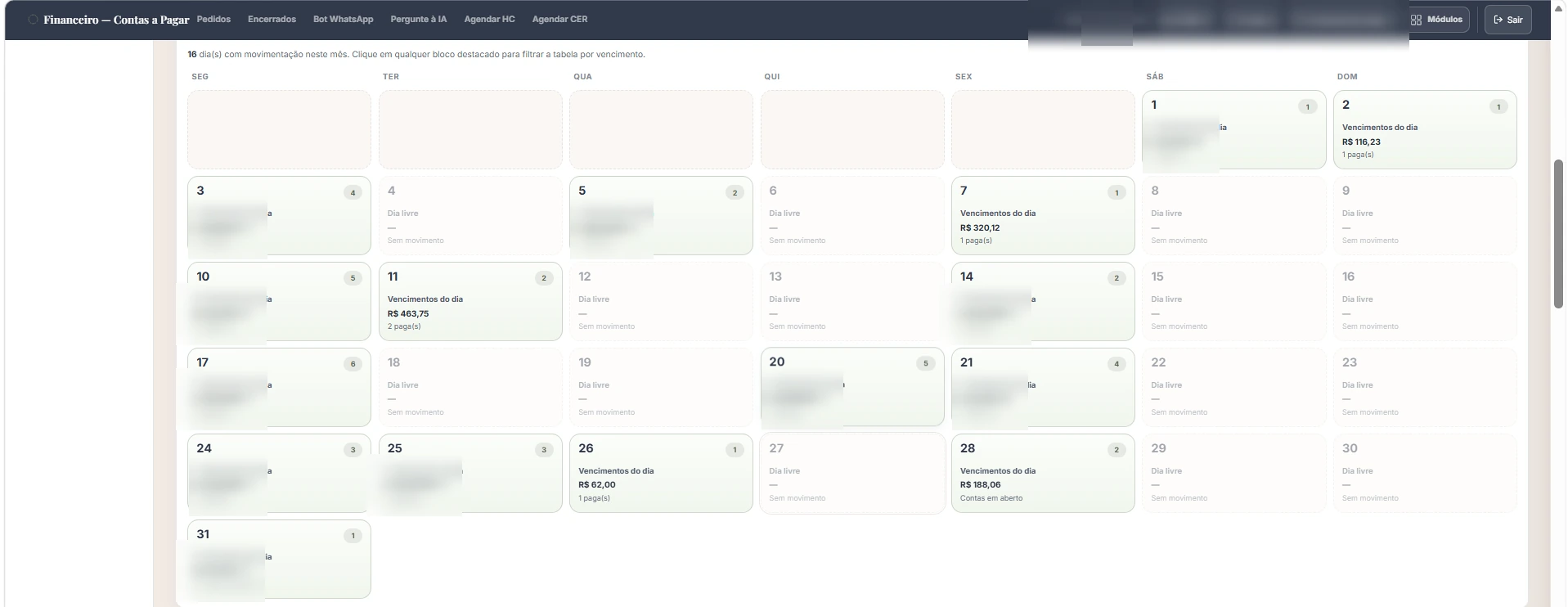Screen dimensions: 1568x607
Task: Click the Sair logout arrow icon
Action: (1498, 20)
